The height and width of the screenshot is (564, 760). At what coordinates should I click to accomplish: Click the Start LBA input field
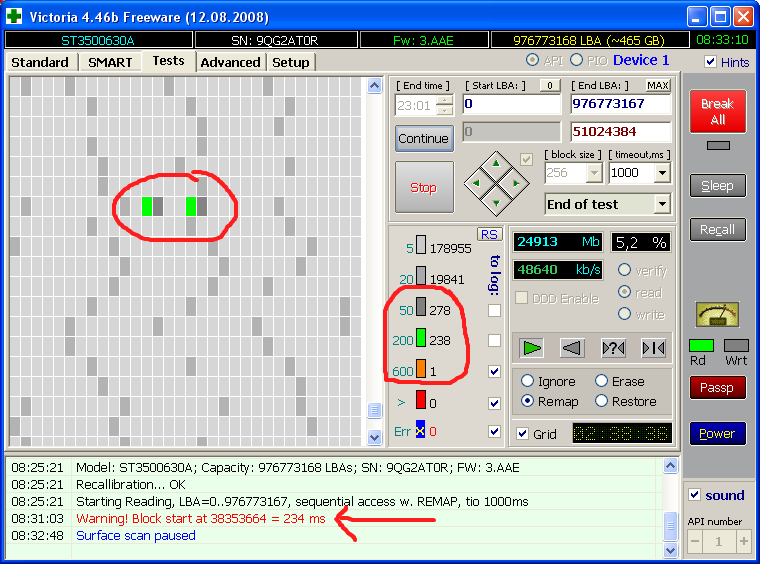512,104
